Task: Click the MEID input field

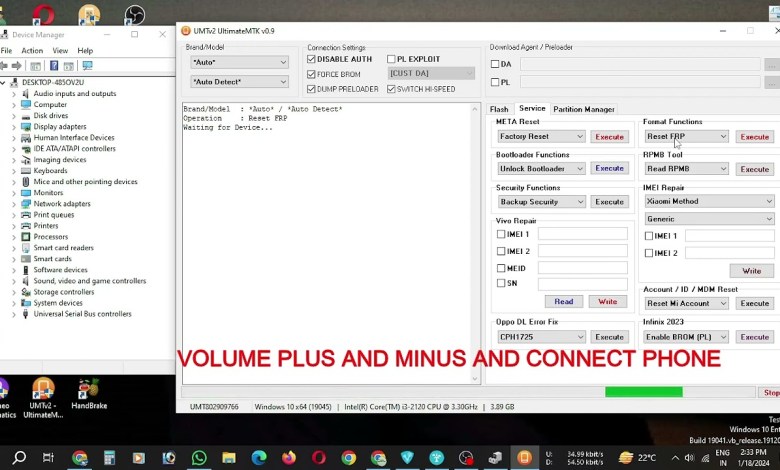Action: point(582,268)
